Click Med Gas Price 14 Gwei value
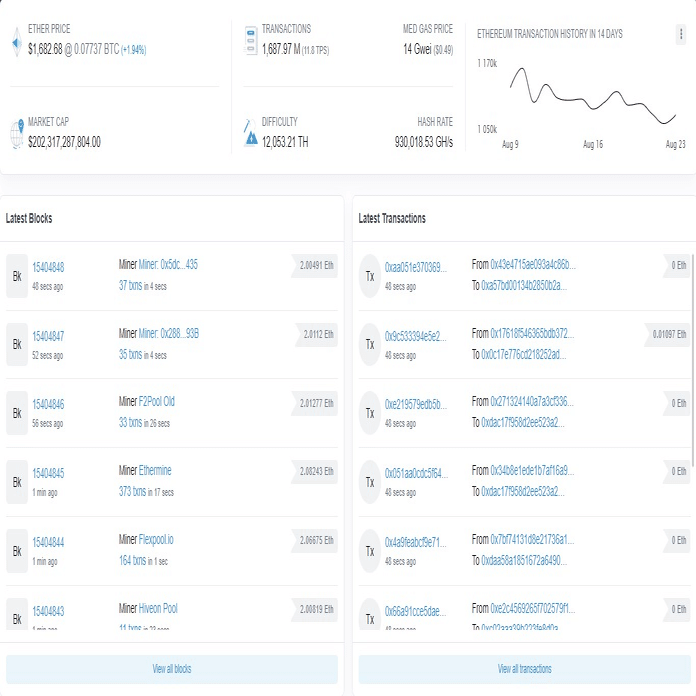The height and width of the screenshot is (696, 696). 417,49
